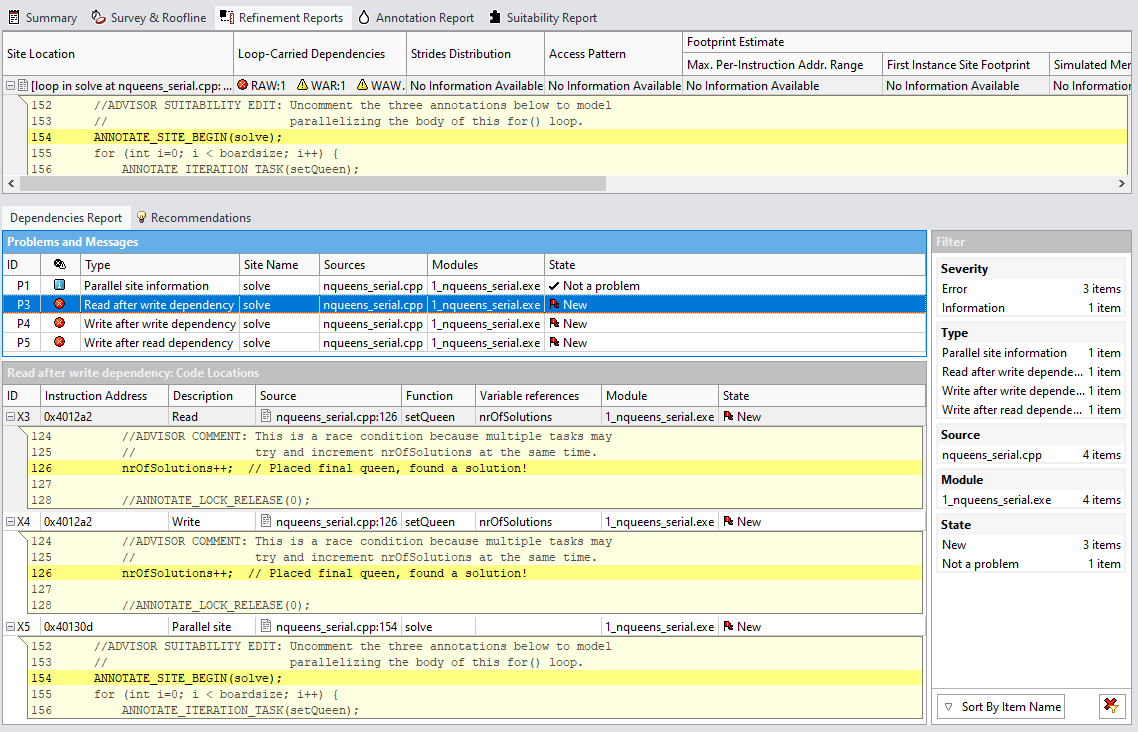The image size is (1138, 732).
Task: Open the Sort By Item Name dropdown
Action: [1001, 706]
